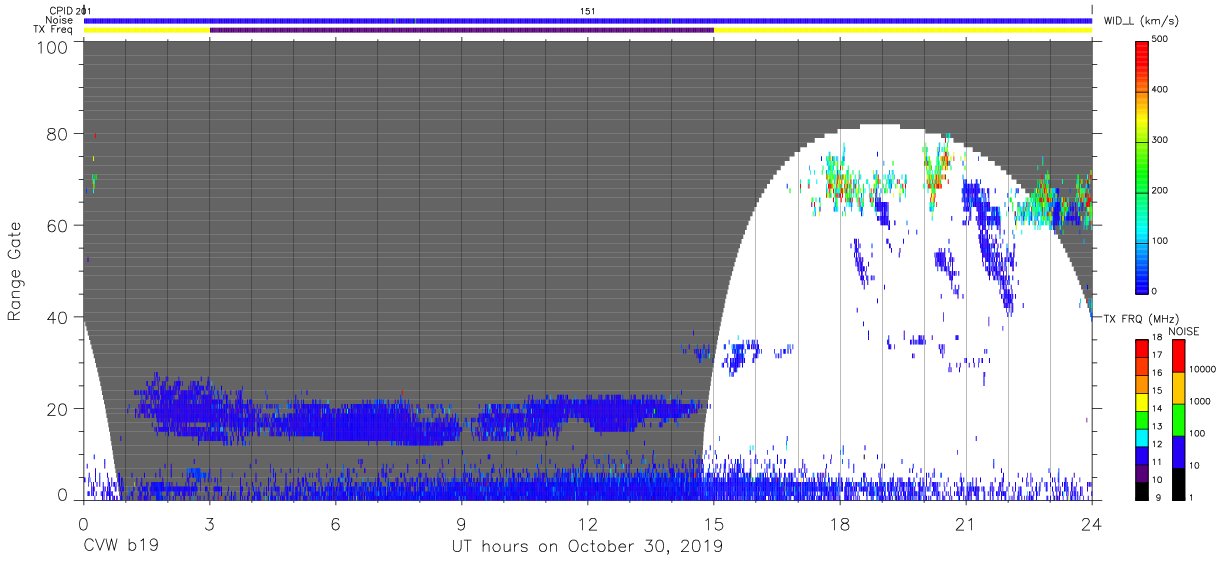Click the "18" tick on the UT hours axis
The width and height of the screenshot is (1228, 567).
tap(840, 524)
